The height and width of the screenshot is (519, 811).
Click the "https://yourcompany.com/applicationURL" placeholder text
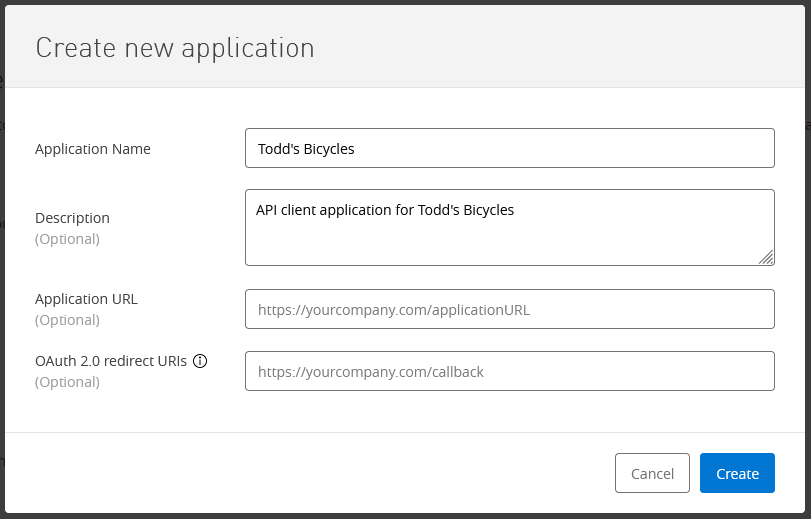click(x=393, y=310)
